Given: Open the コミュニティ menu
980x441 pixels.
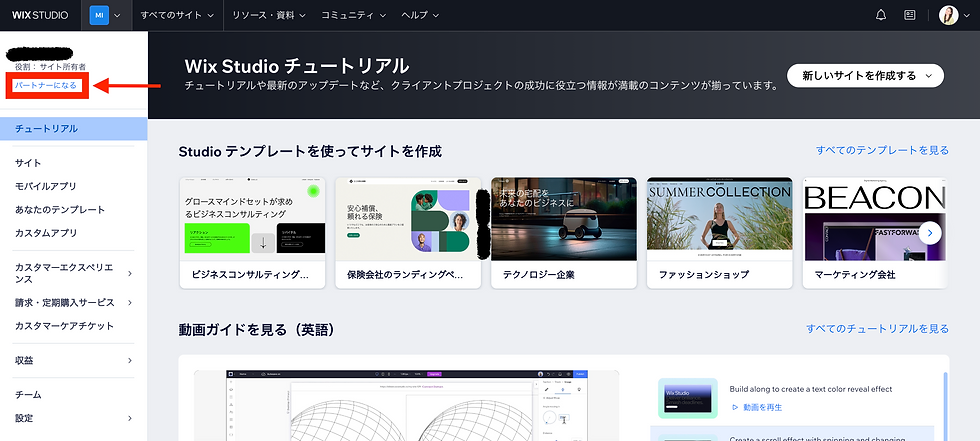Looking at the screenshot, I should pyautogui.click(x=354, y=15).
